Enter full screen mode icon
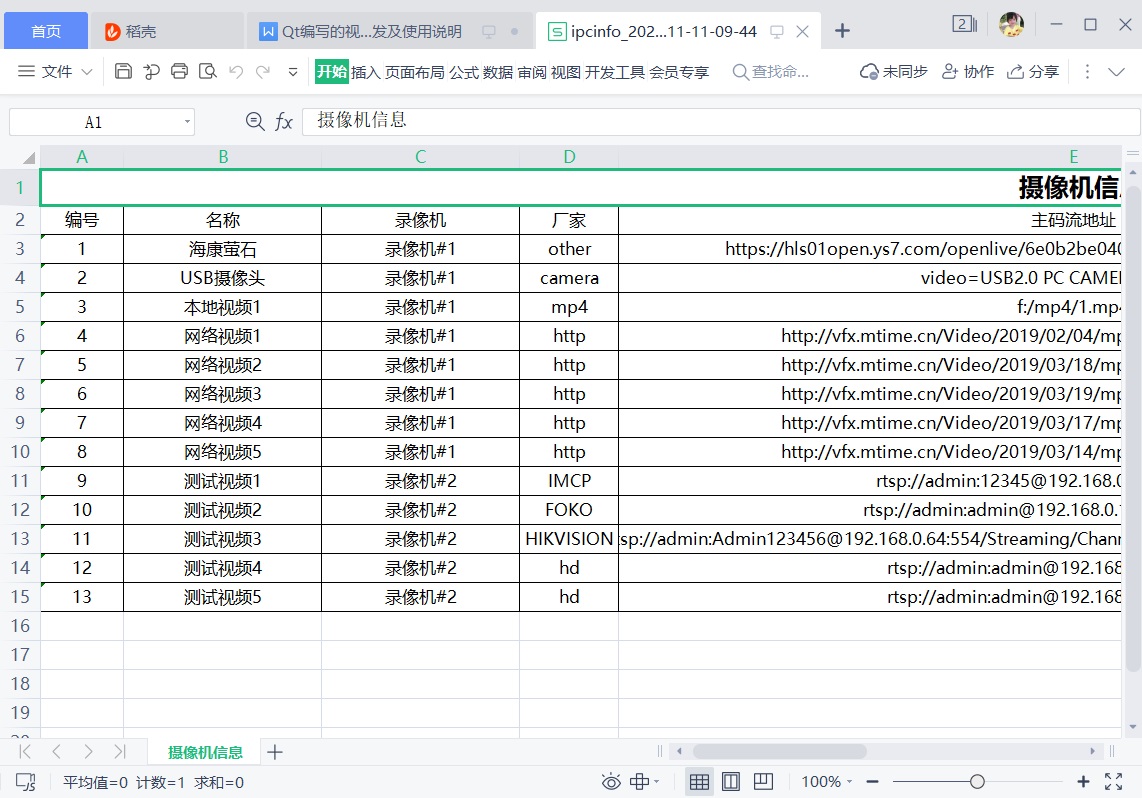The width and height of the screenshot is (1142, 798). coord(1113,781)
